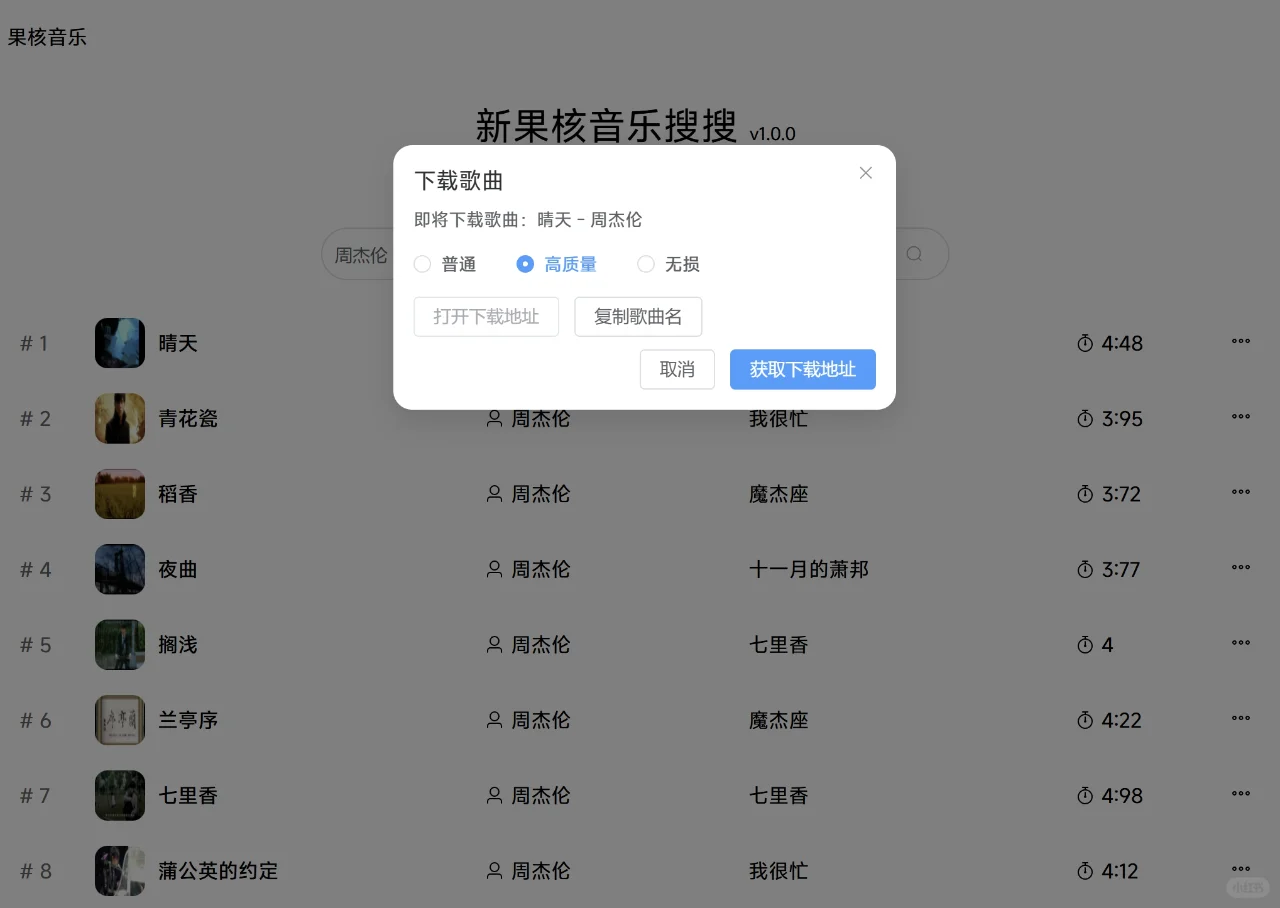Click the three-dot icon for 蒲公英的约定
Viewport: 1280px width, 908px height.
tap(1240, 870)
